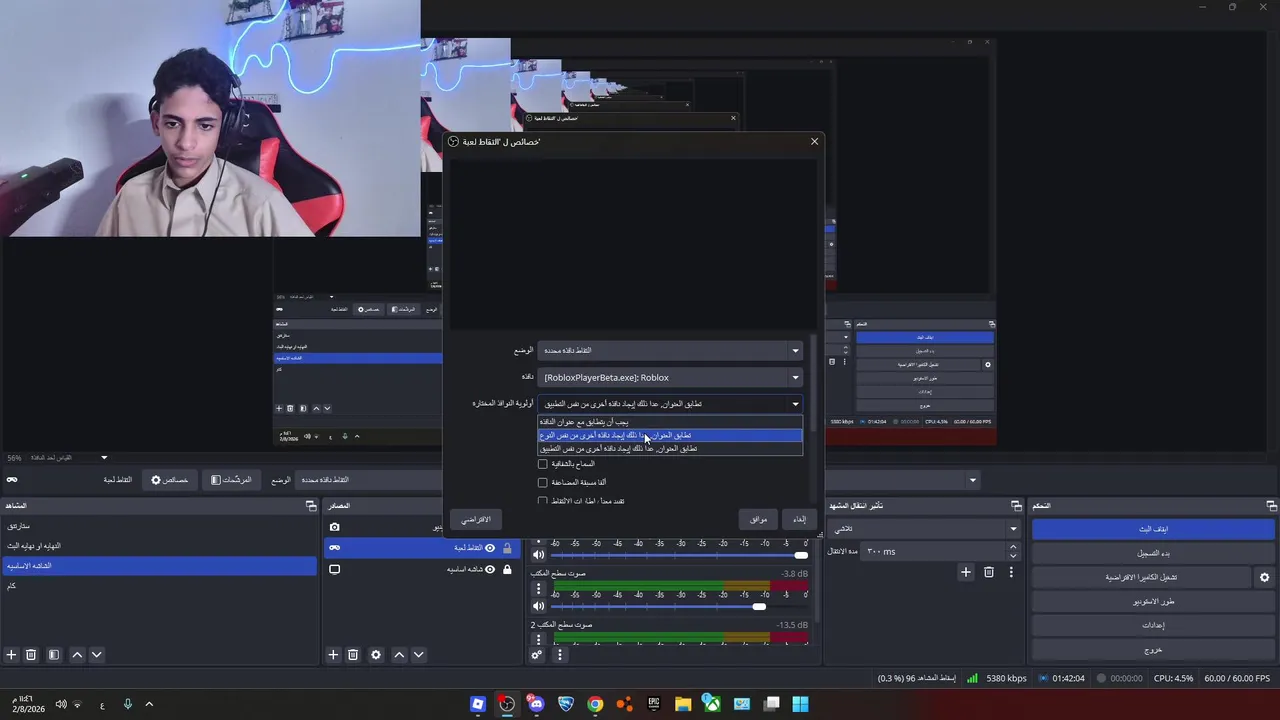Open Discord from the Windows taskbar
Image resolution: width=1280 pixels, height=720 pixels.
pyautogui.click(x=537, y=704)
